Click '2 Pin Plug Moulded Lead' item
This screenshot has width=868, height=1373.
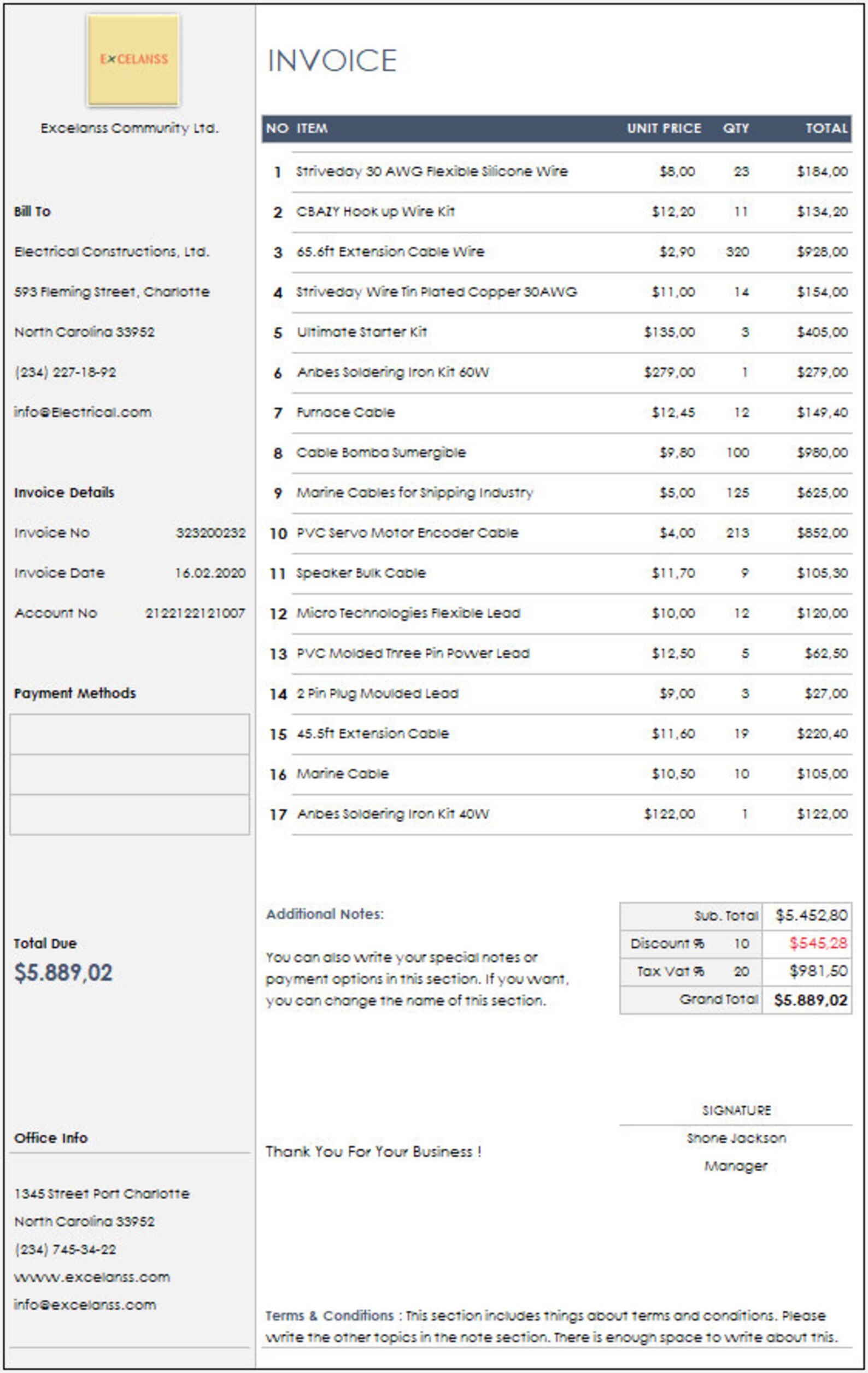coord(378,694)
